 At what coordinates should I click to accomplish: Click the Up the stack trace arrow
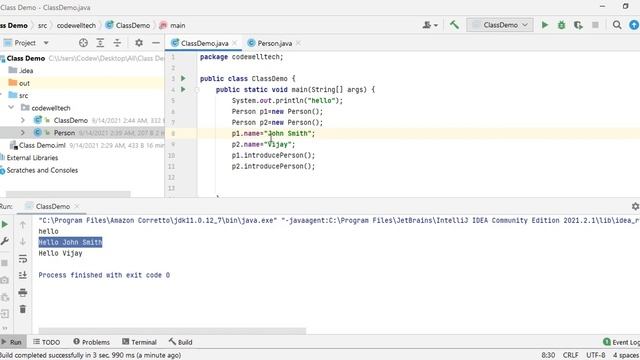(23, 224)
